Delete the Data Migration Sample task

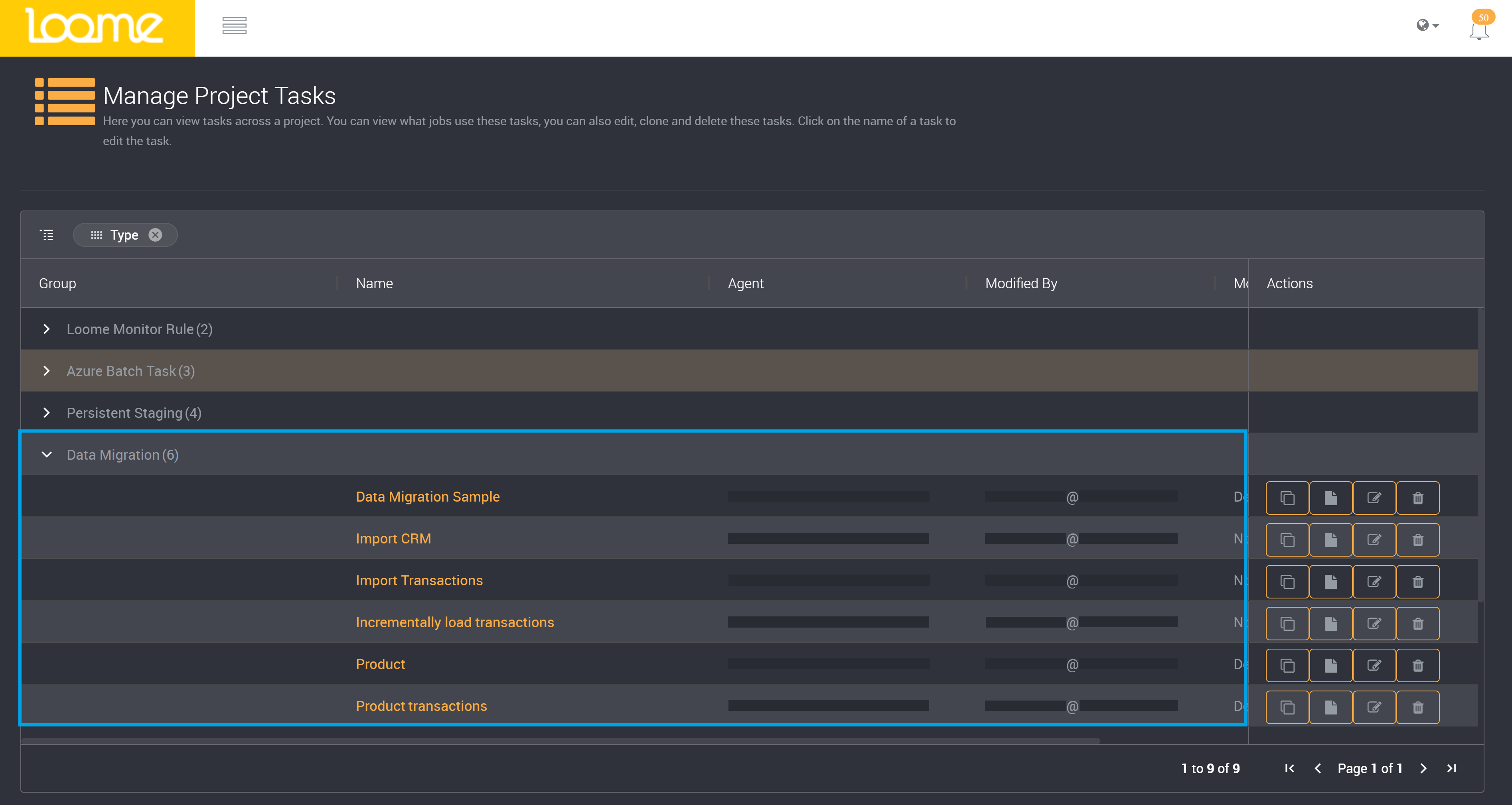pyautogui.click(x=1417, y=498)
